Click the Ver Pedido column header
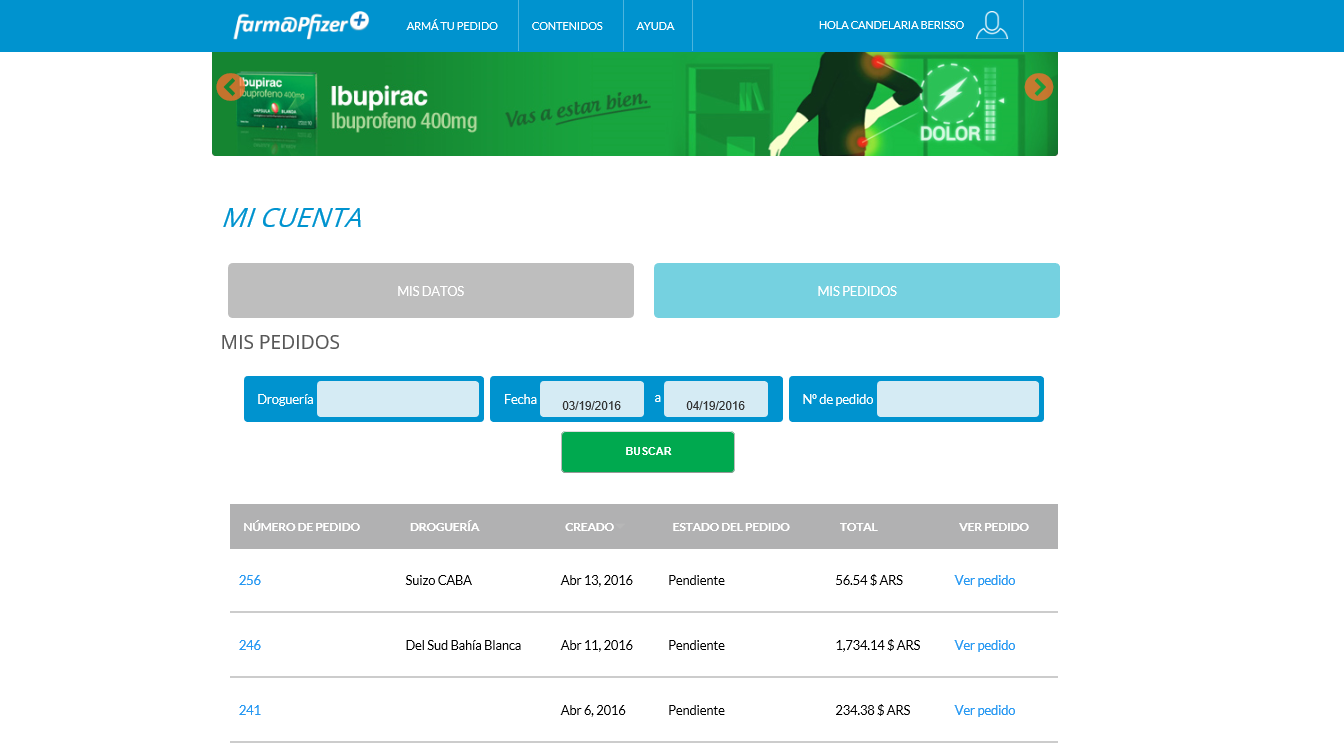The height and width of the screenshot is (755, 1344). [x=994, y=527]
